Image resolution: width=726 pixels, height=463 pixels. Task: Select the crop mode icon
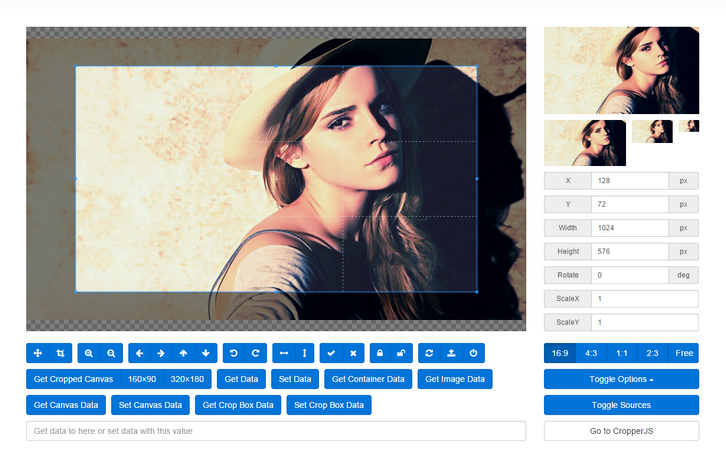pos(61,353)
